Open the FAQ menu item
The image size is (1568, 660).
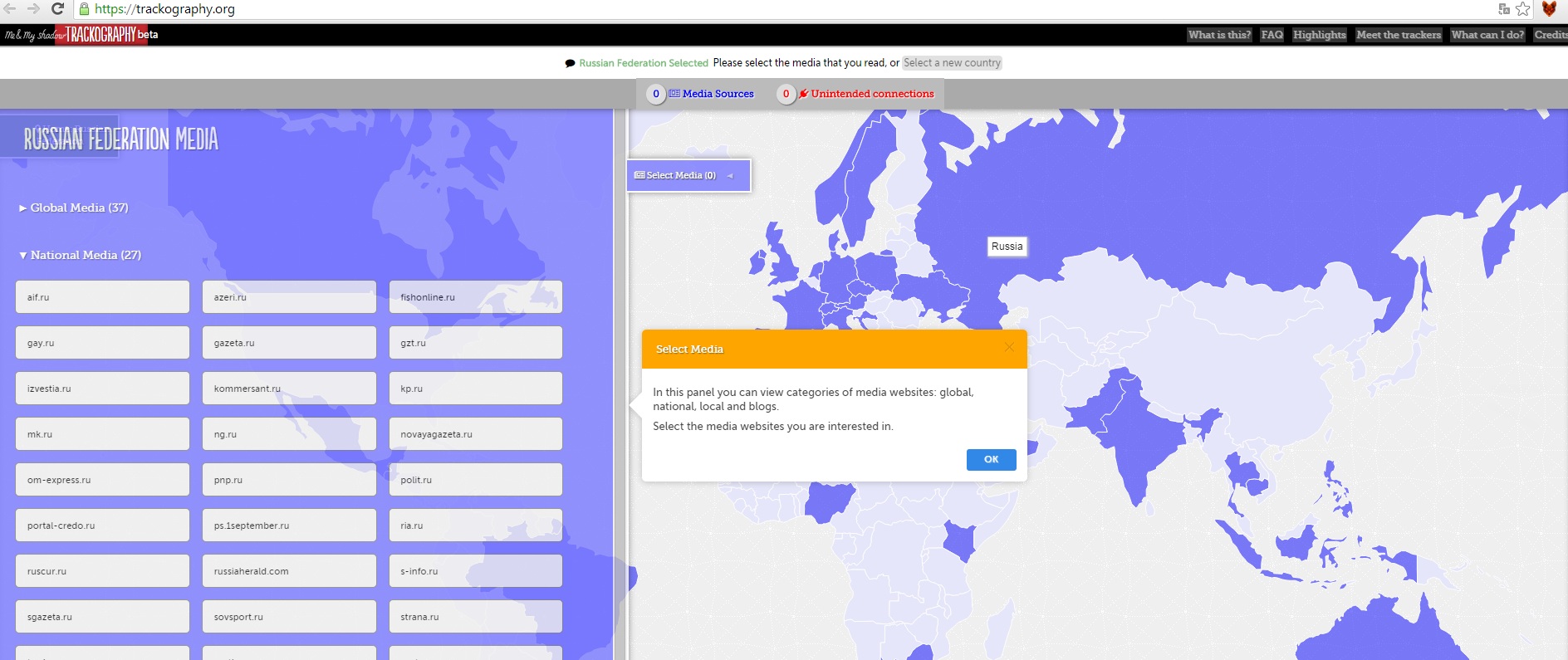1272,35
